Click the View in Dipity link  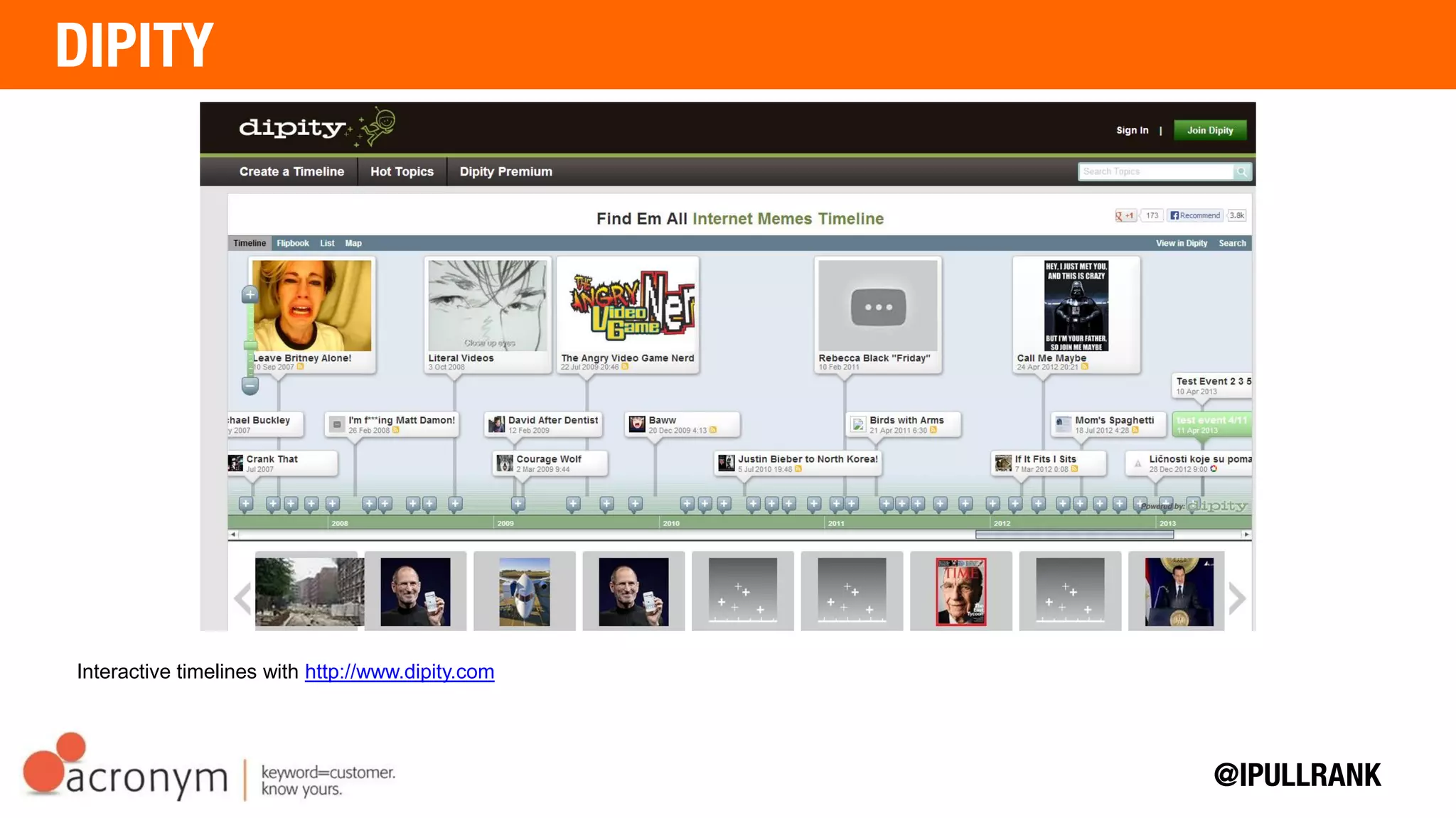coord(1182,243)
